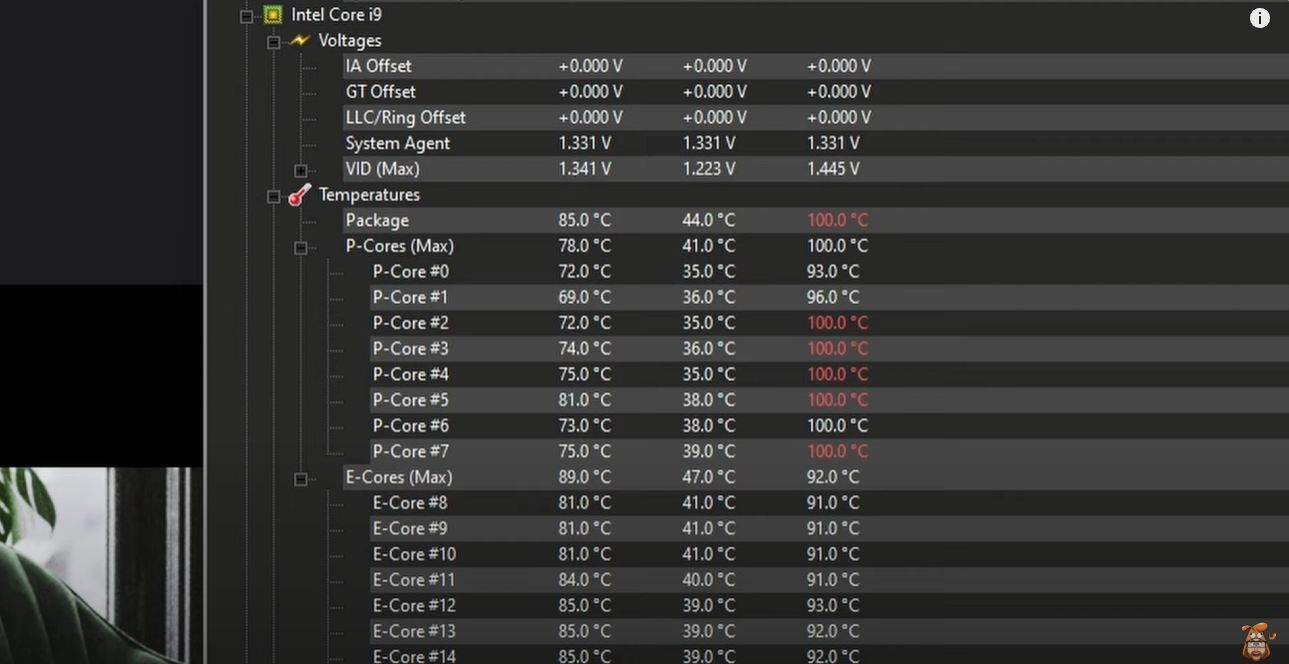Select the E-Core #11 row label
The width and height of the screenshot is (1289, 664).
pyautogui.click(x=414, y=580)
